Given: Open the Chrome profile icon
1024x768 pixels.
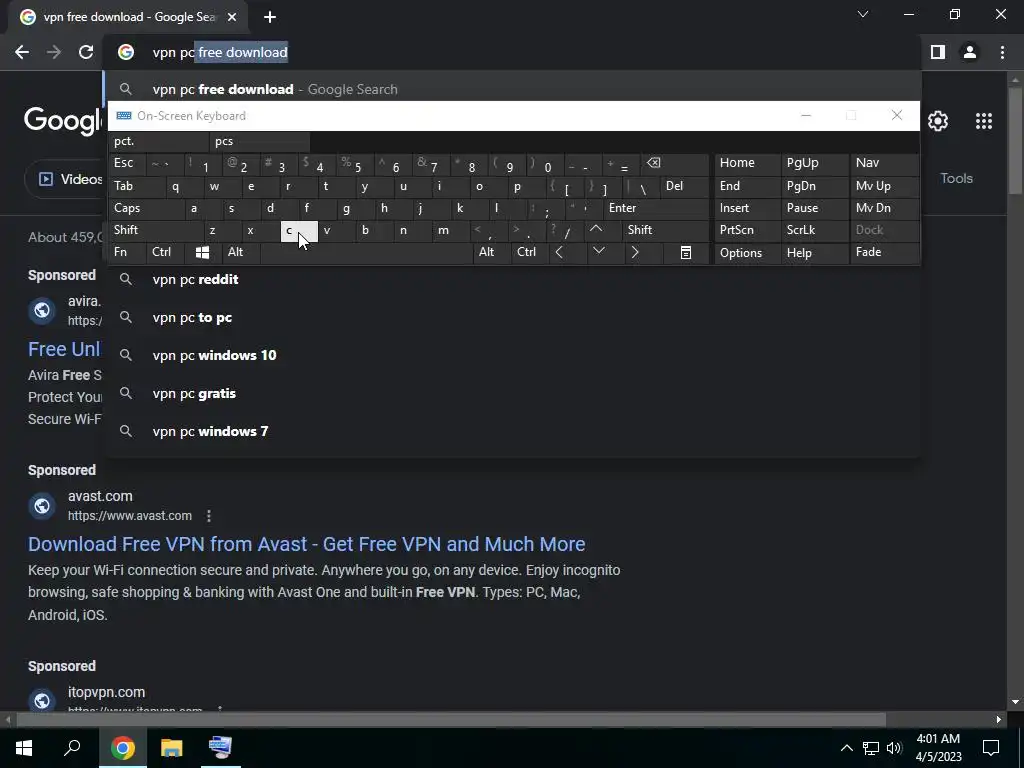Looking at the screenshot, I should click(970, 52).
